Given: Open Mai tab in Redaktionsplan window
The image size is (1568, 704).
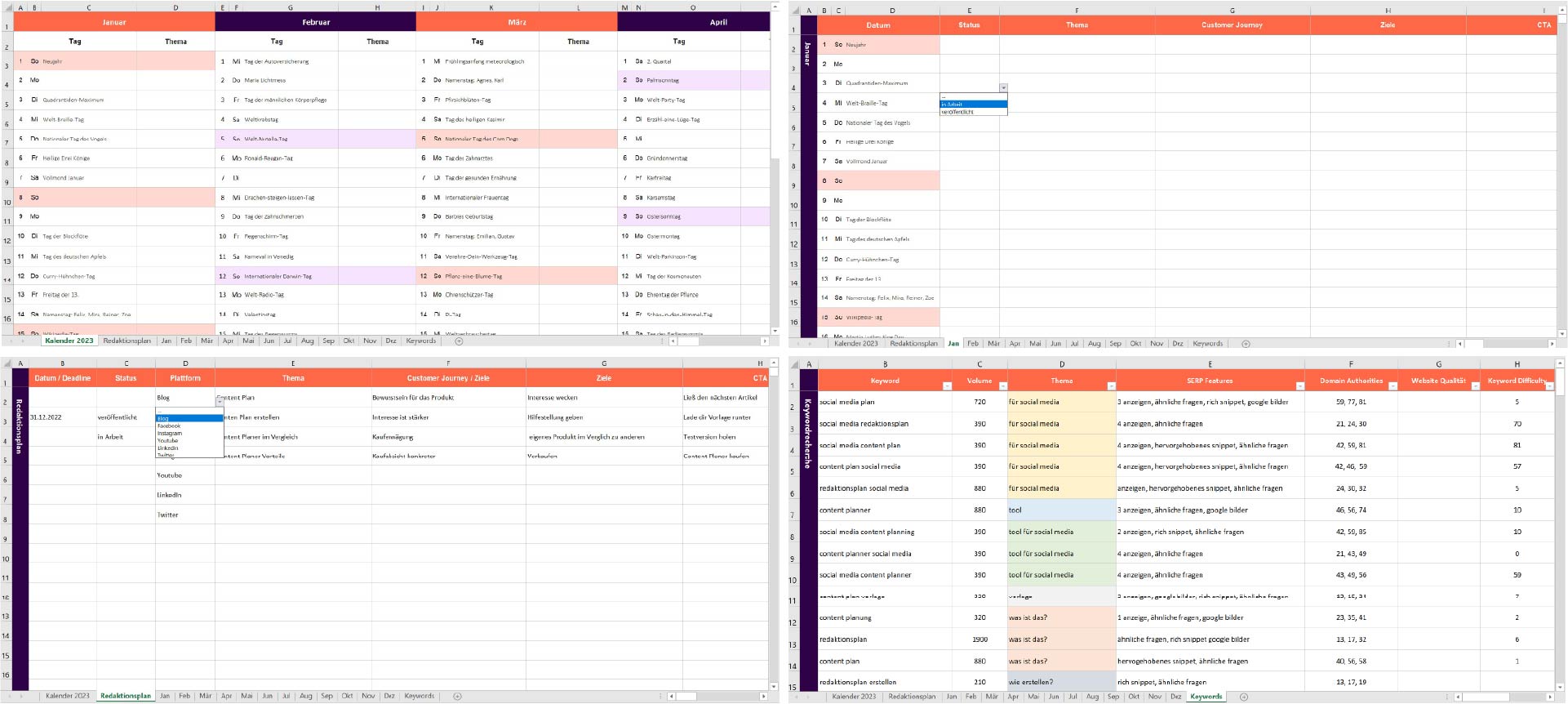Looking at the screenshot, I should (247, 696).
